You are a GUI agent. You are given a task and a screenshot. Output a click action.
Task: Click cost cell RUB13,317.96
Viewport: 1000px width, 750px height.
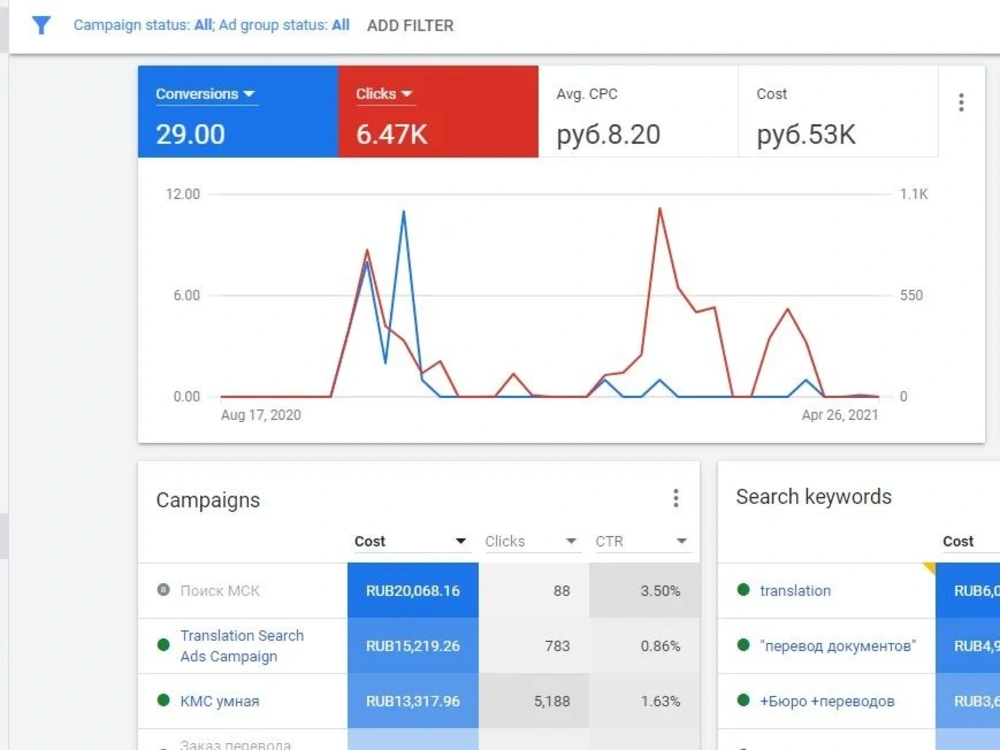coord(413,701)
